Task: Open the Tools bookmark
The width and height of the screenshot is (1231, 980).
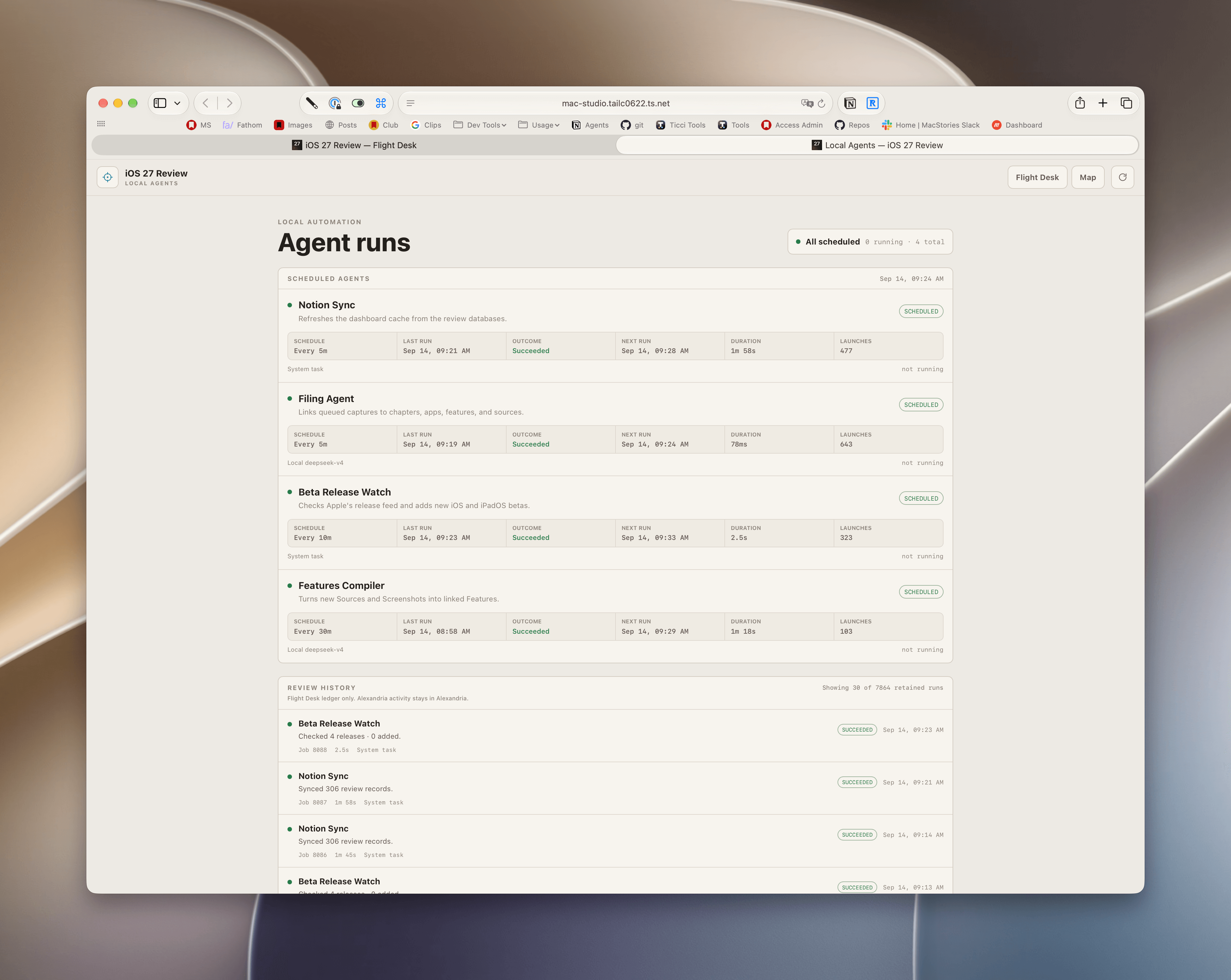Action: (734, 125)
